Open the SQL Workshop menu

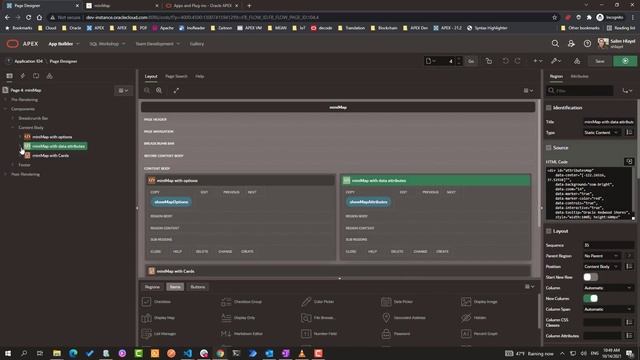[107, 44]
